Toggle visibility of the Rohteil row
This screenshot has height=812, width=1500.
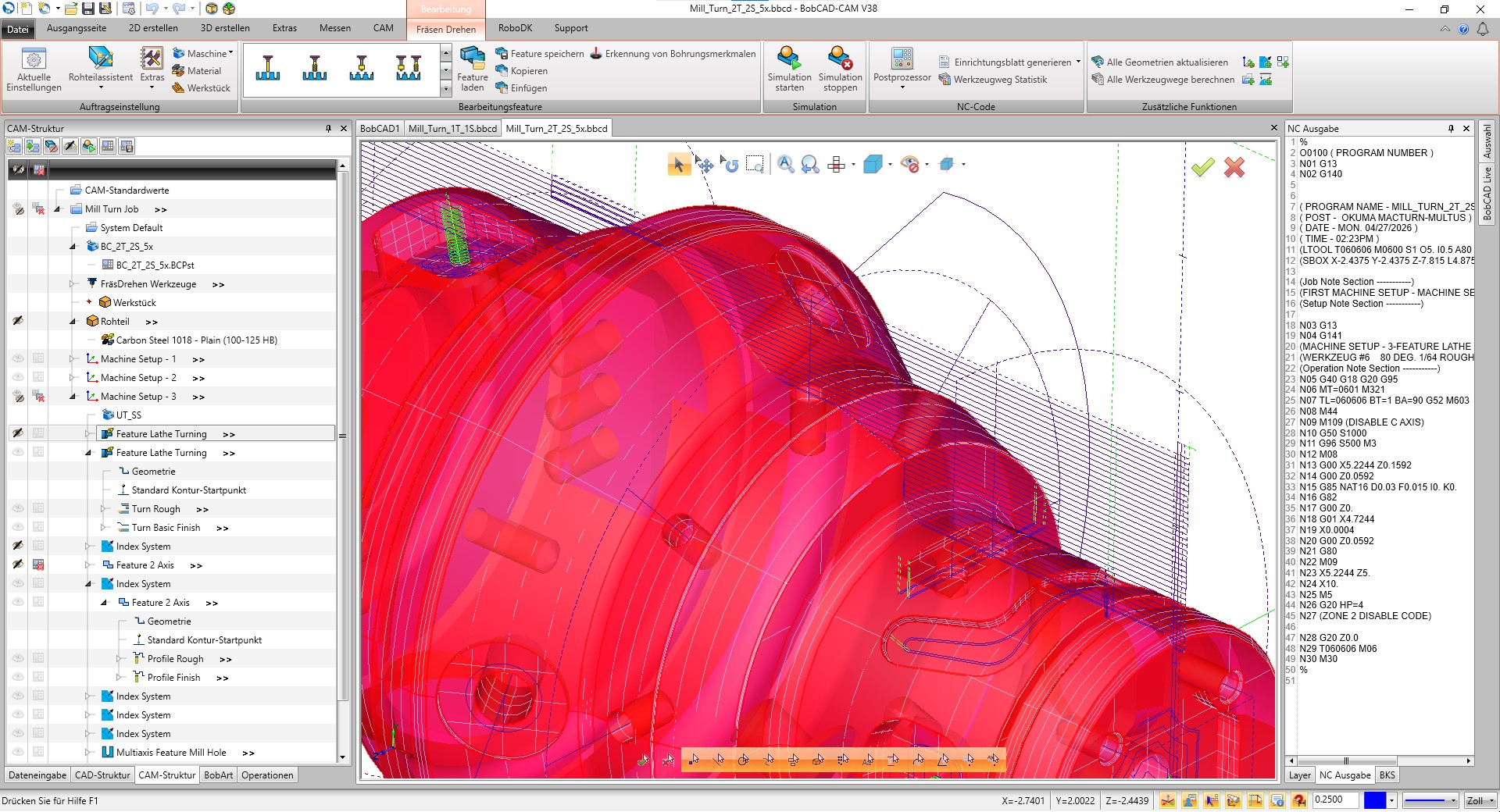click(x=17, y=321)
